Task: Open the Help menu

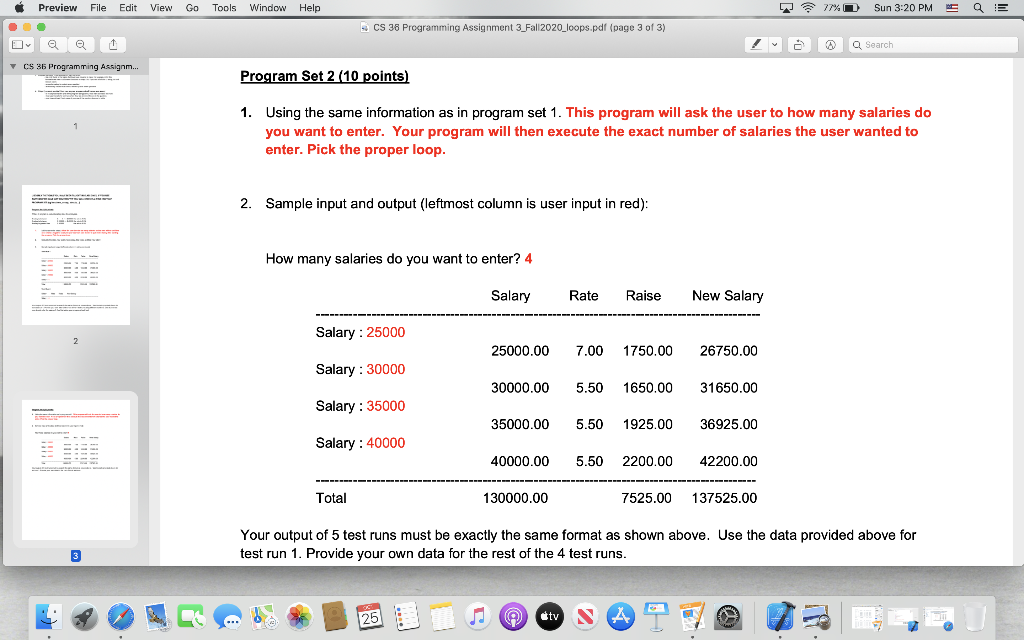Action: (x=310, y=8)
